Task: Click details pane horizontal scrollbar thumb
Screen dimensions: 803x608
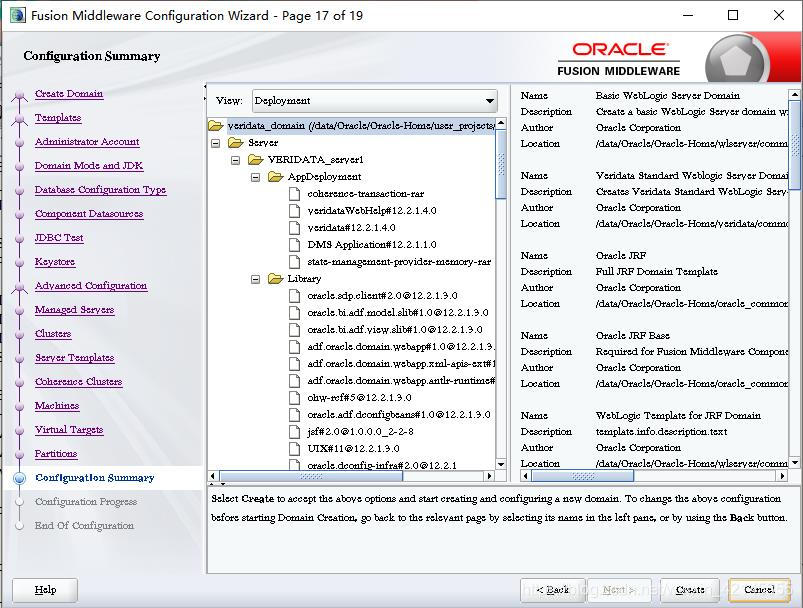Action: [x=583, y=476]
